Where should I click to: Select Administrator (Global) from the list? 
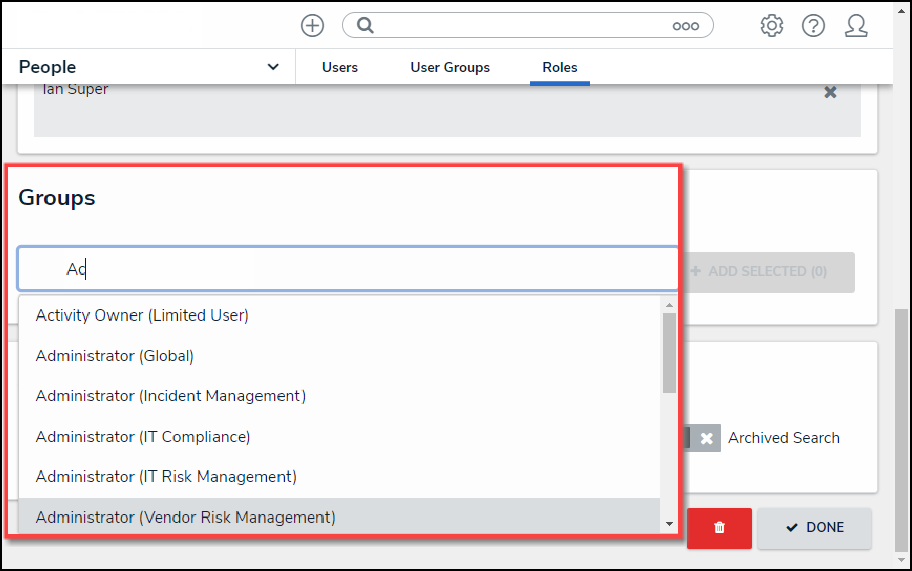click(115, 356)
